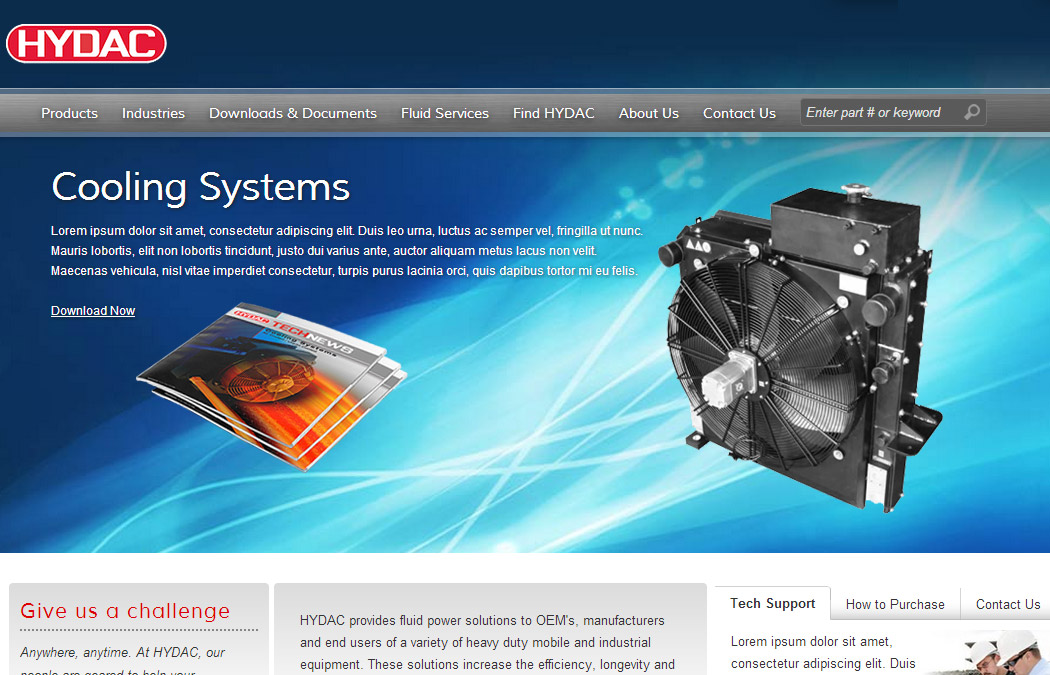Click the Download Now link
Image resolution: width=1050 pixels, height=675 pixels.
coord(93,311)
